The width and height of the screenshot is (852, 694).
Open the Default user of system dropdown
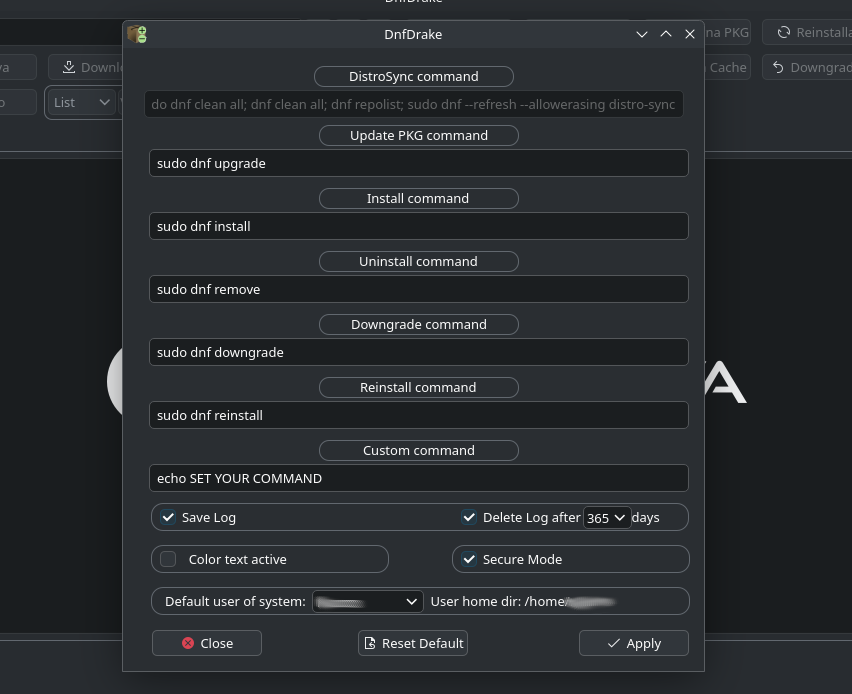pyautogui.click(x=368, y=601)
